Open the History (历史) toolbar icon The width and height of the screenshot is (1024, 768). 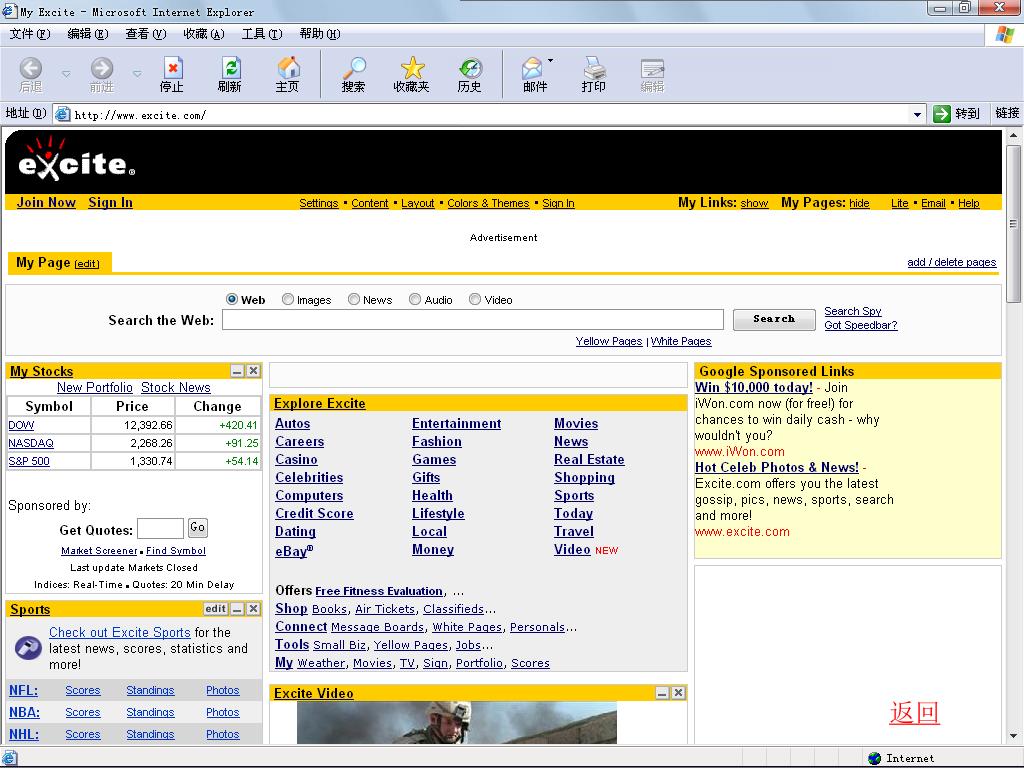[470, 69]
